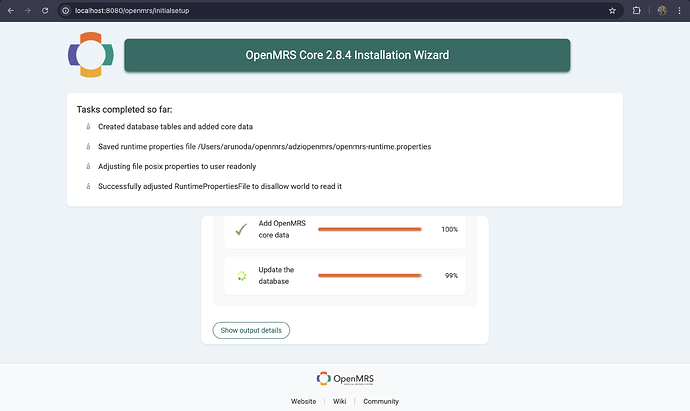
Task: Click the green checkmark beside Add OpenMRS core data
Action: (240, 230)
